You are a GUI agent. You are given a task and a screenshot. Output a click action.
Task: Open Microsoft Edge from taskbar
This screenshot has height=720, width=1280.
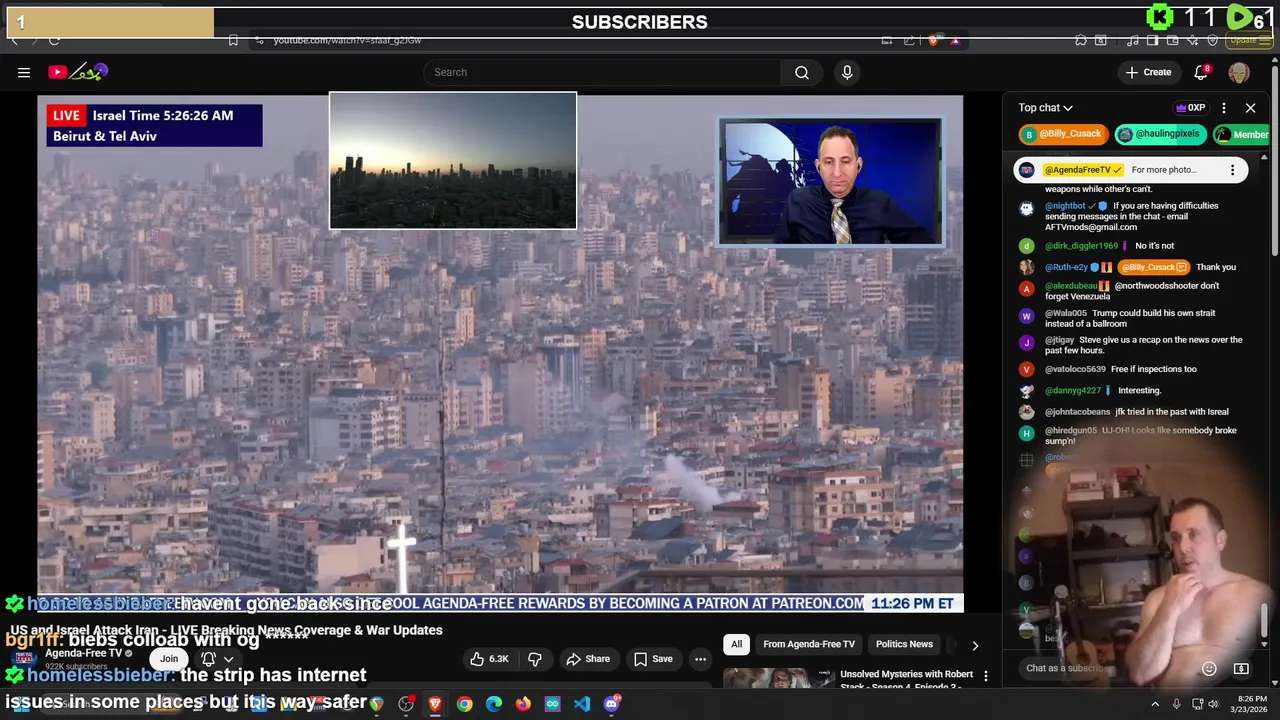click(x=494, y=704)
